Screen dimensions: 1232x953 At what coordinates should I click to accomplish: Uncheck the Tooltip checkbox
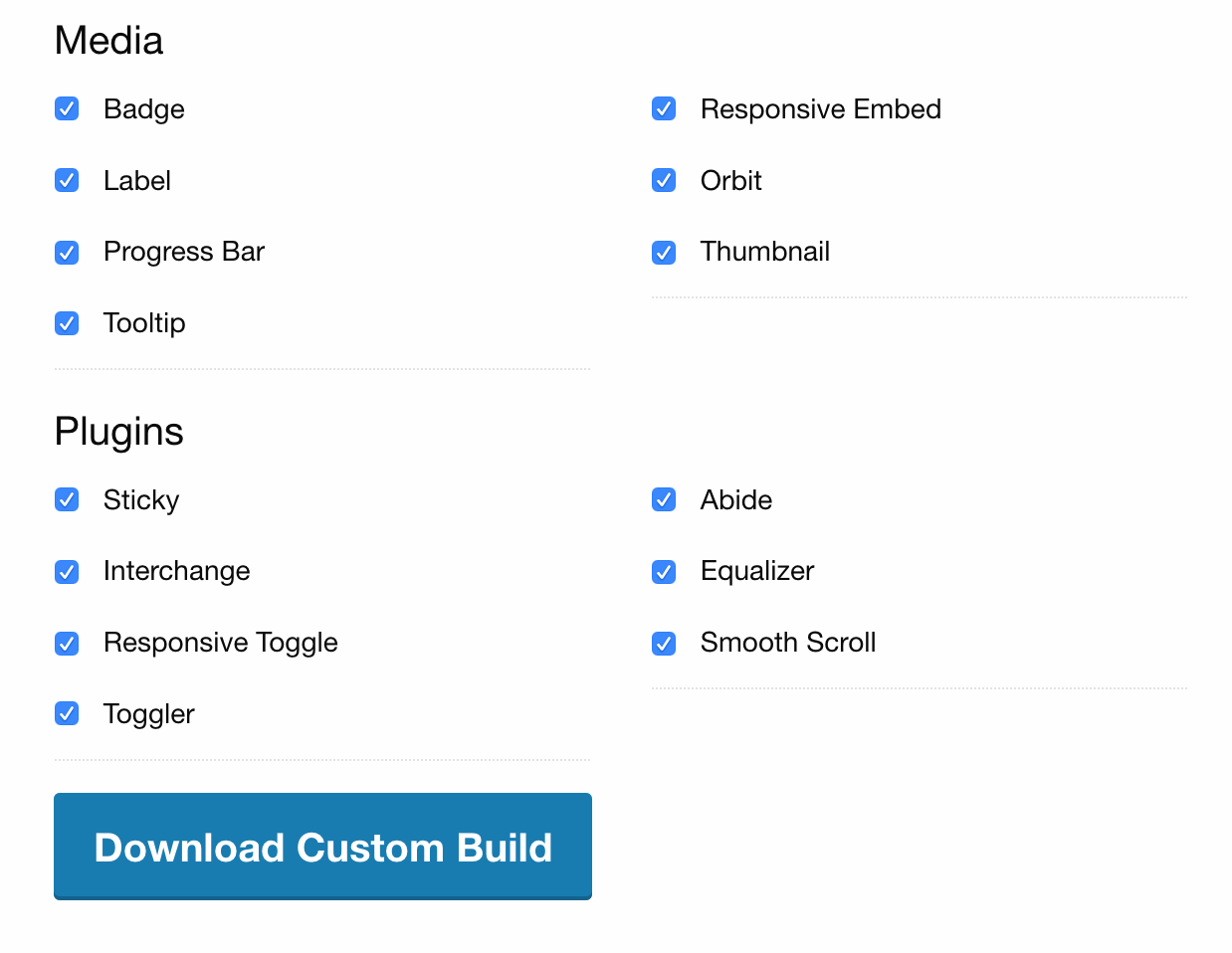[66, 323]
